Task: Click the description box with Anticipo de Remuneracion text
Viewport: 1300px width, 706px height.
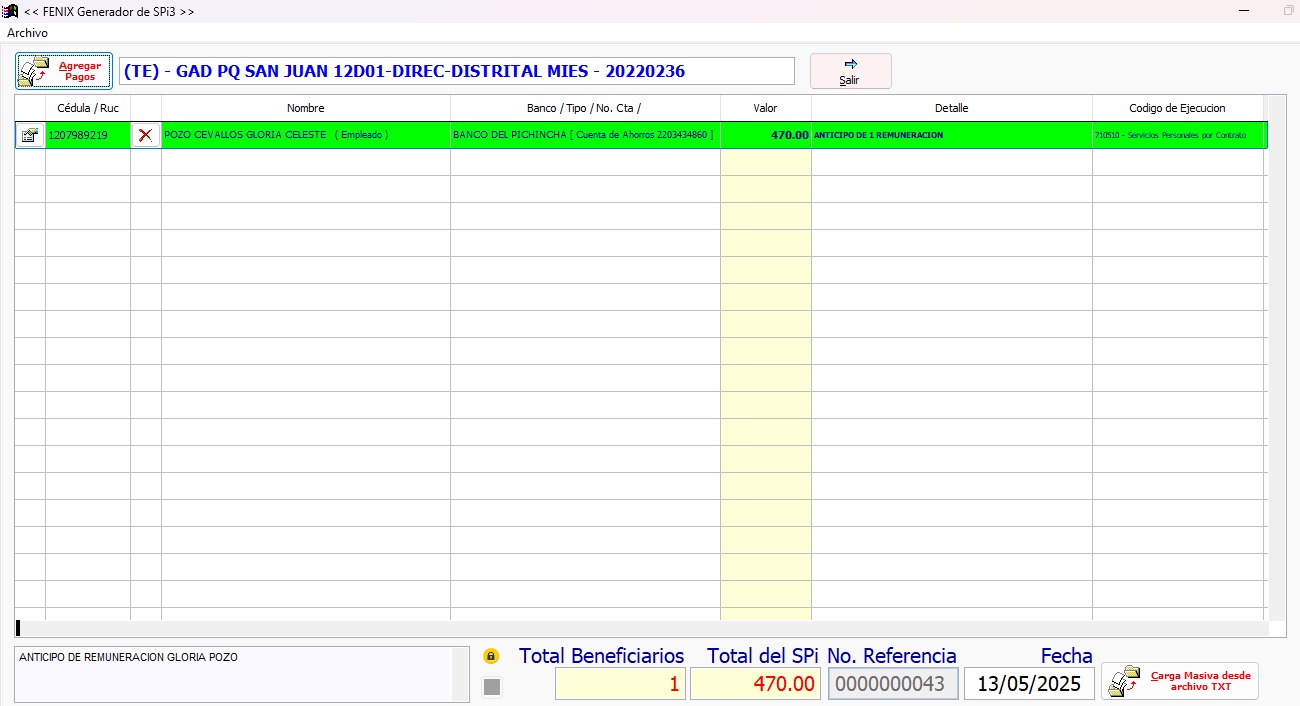Action: pos(235,673)
